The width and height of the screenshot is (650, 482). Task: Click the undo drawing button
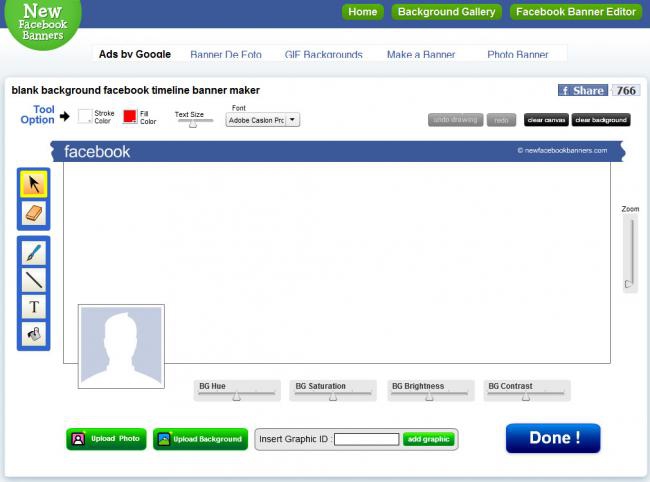coord(456,120)
